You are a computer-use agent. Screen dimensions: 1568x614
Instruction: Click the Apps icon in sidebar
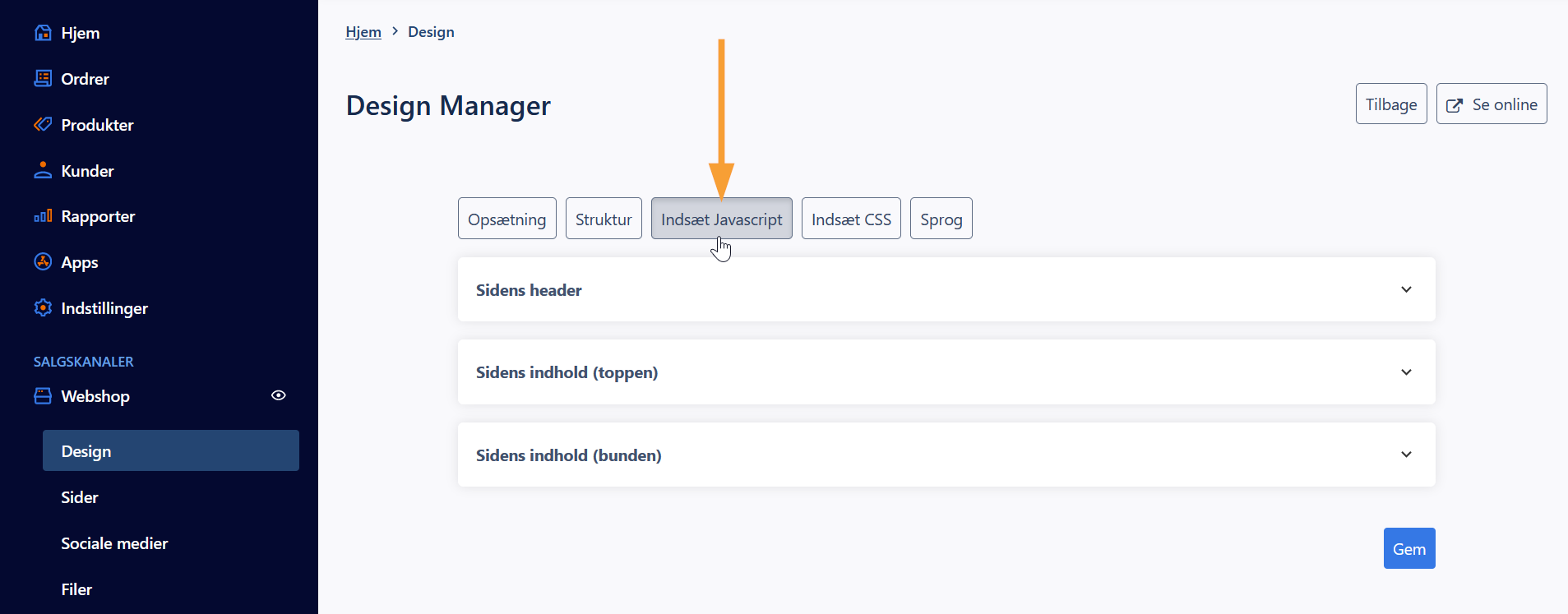[x=43, y=262]
